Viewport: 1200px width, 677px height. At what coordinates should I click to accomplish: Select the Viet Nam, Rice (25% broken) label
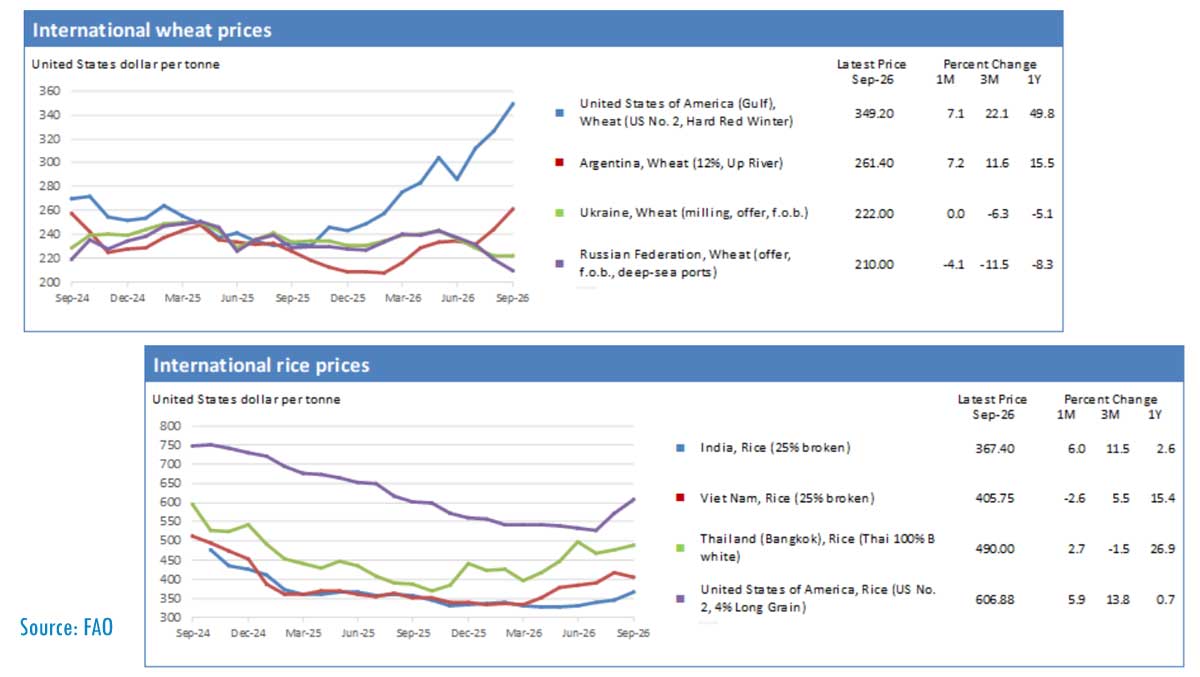coord(775,498)
